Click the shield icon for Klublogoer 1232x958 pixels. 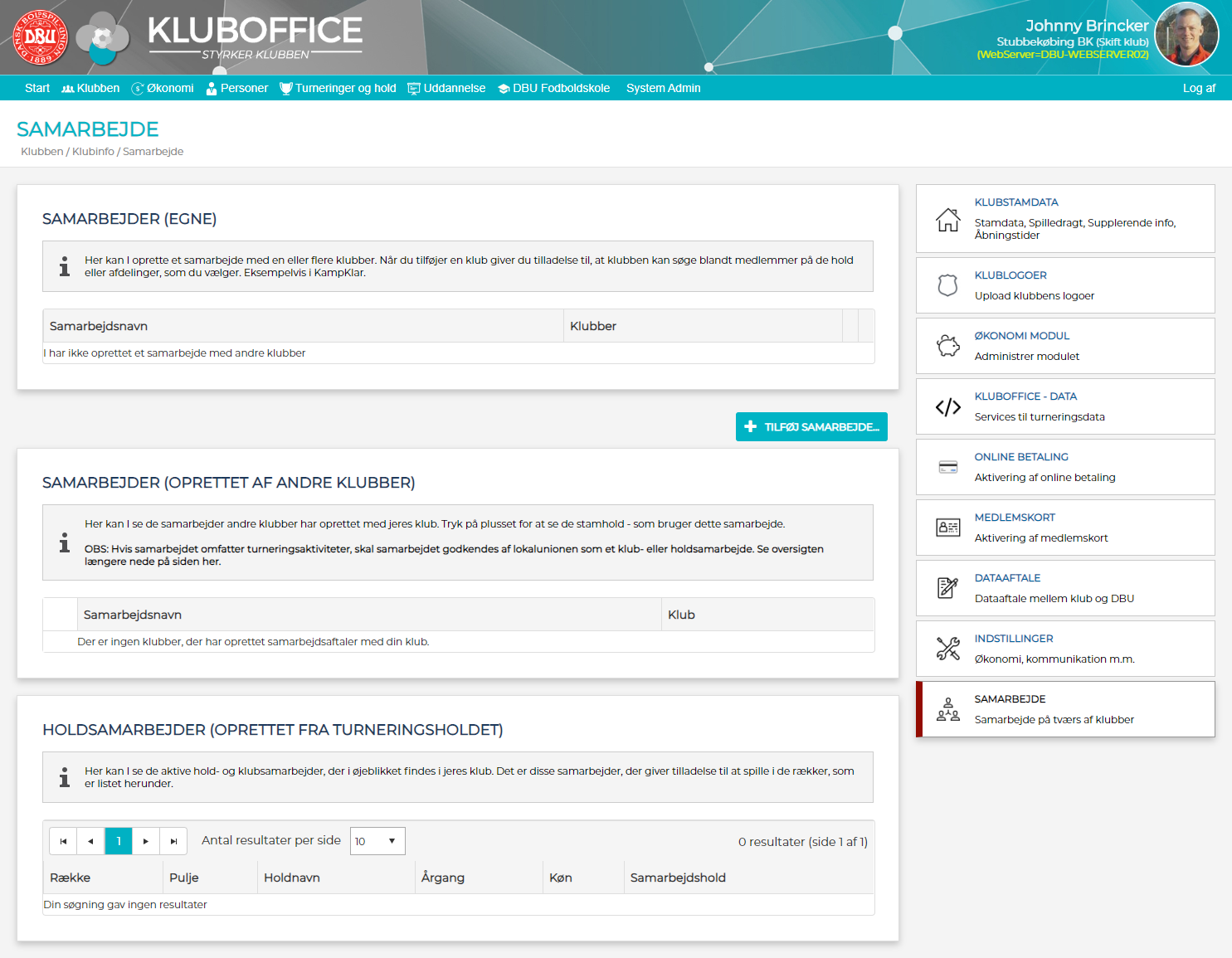948,285
